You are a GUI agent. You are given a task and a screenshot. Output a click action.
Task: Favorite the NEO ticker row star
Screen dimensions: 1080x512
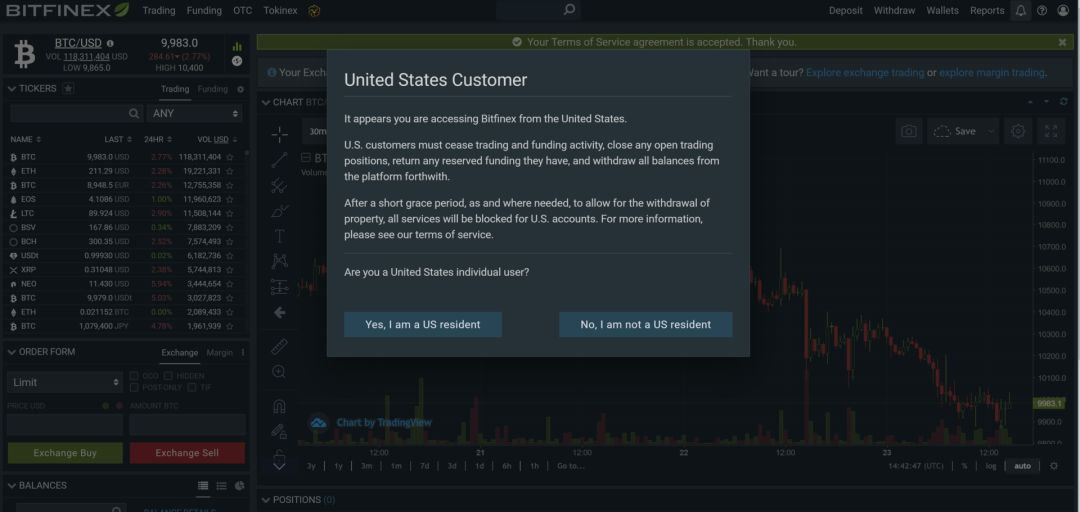[x=229, y=284]
